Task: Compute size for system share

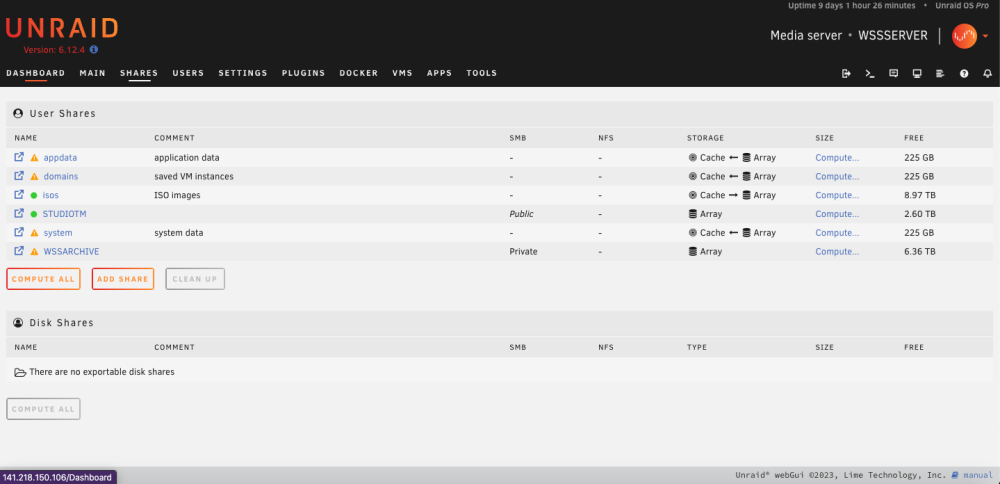Action: [x=837, y=233]
